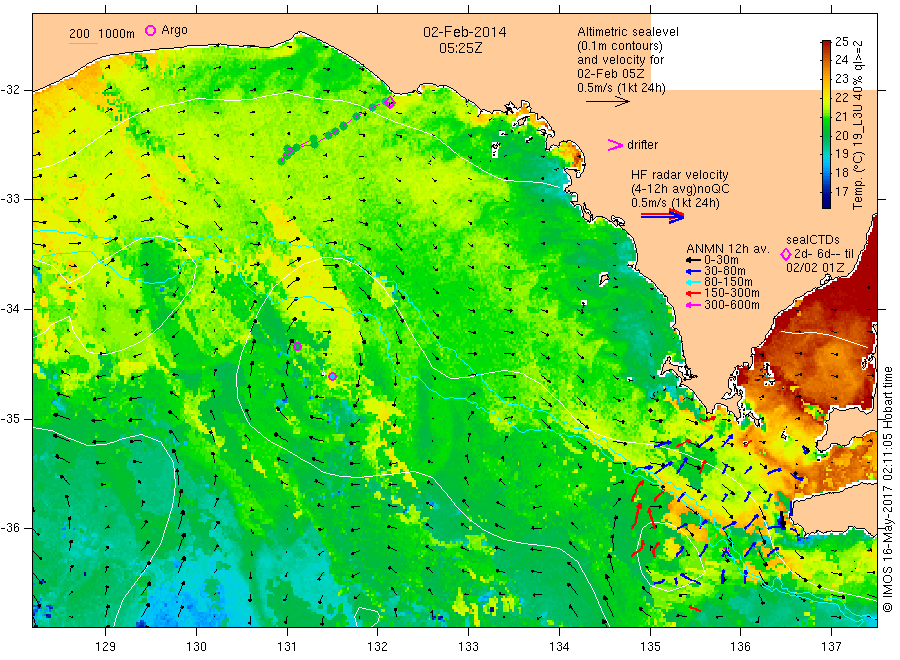
Task: Click the 19 tick label on the colorbar
Action: click(x=841, y=154)
